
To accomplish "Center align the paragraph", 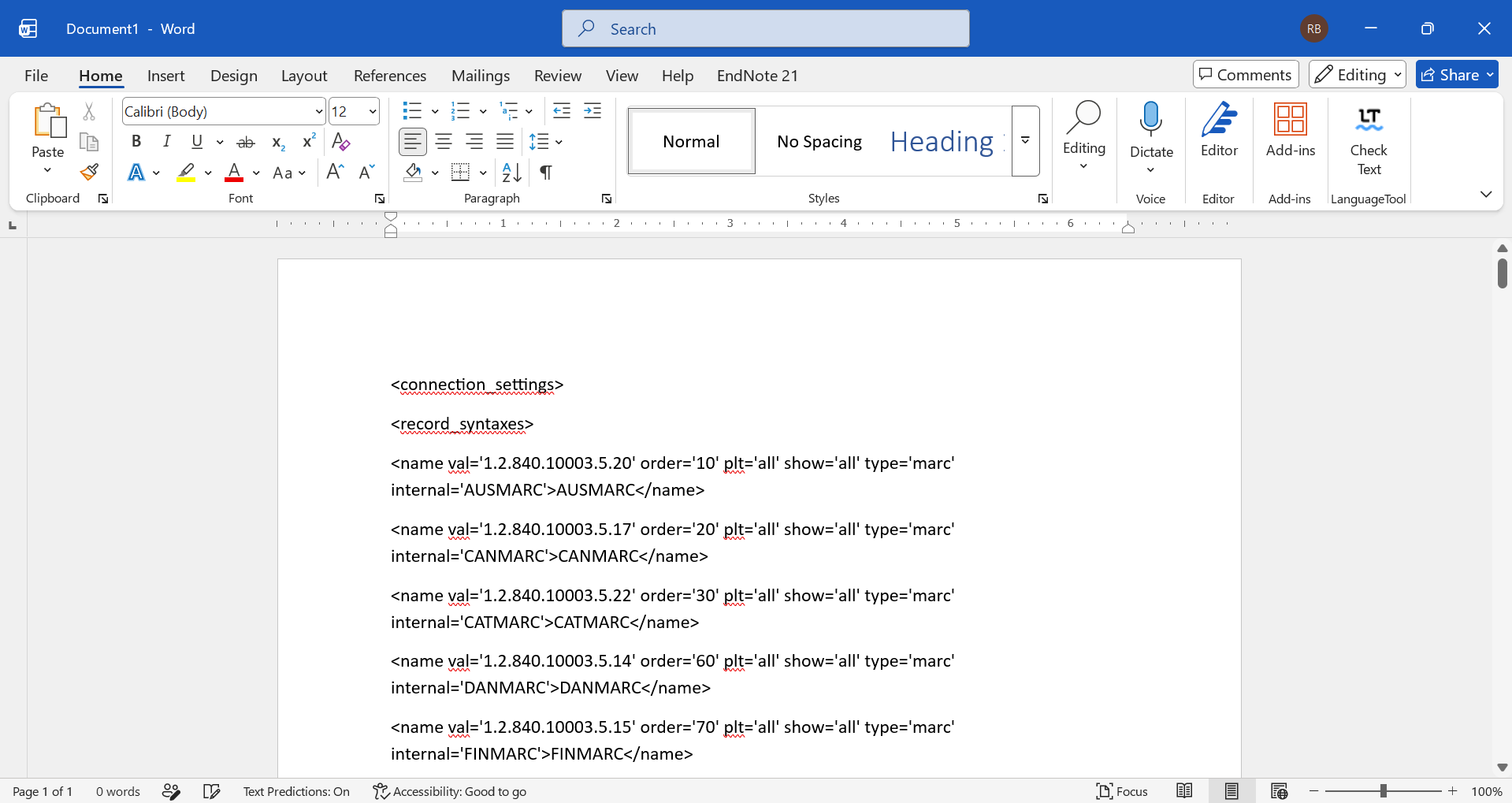I will [x=444, y=142].
